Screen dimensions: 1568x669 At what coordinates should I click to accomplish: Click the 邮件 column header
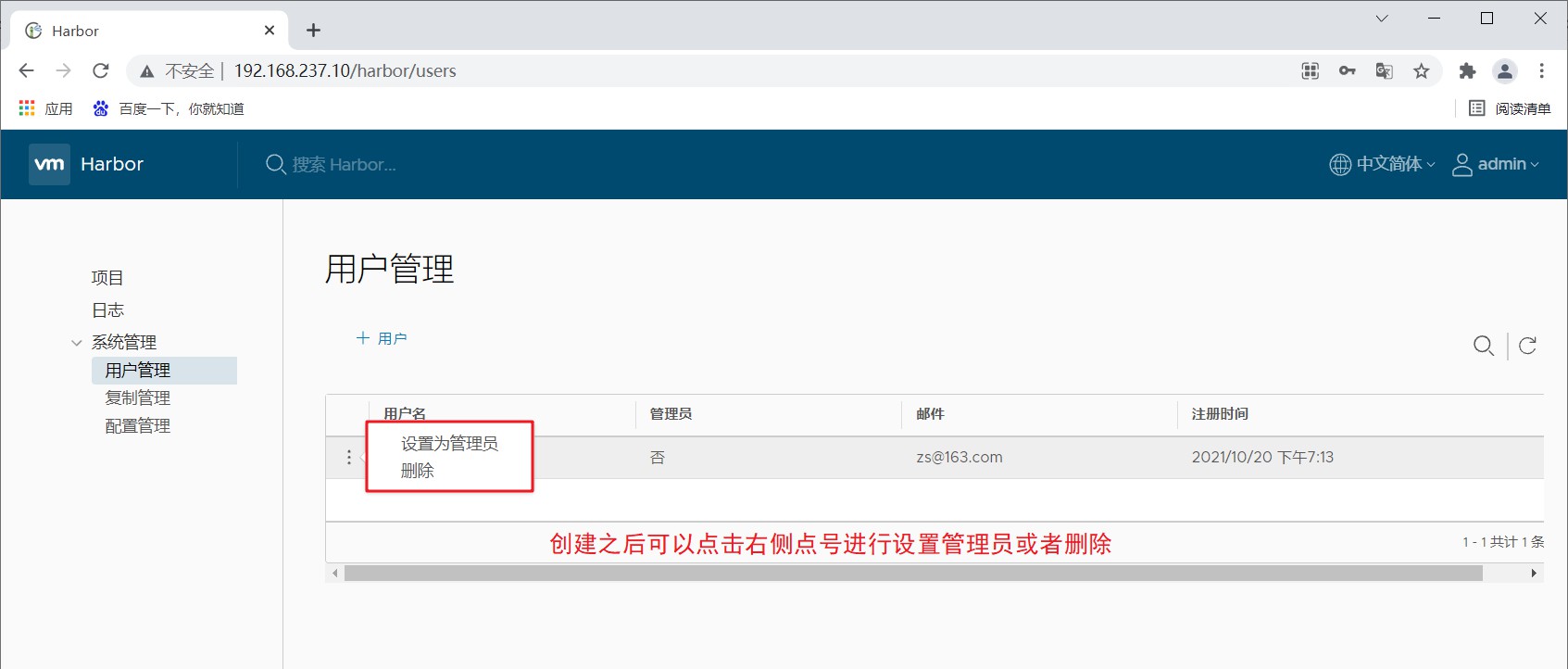930,414
